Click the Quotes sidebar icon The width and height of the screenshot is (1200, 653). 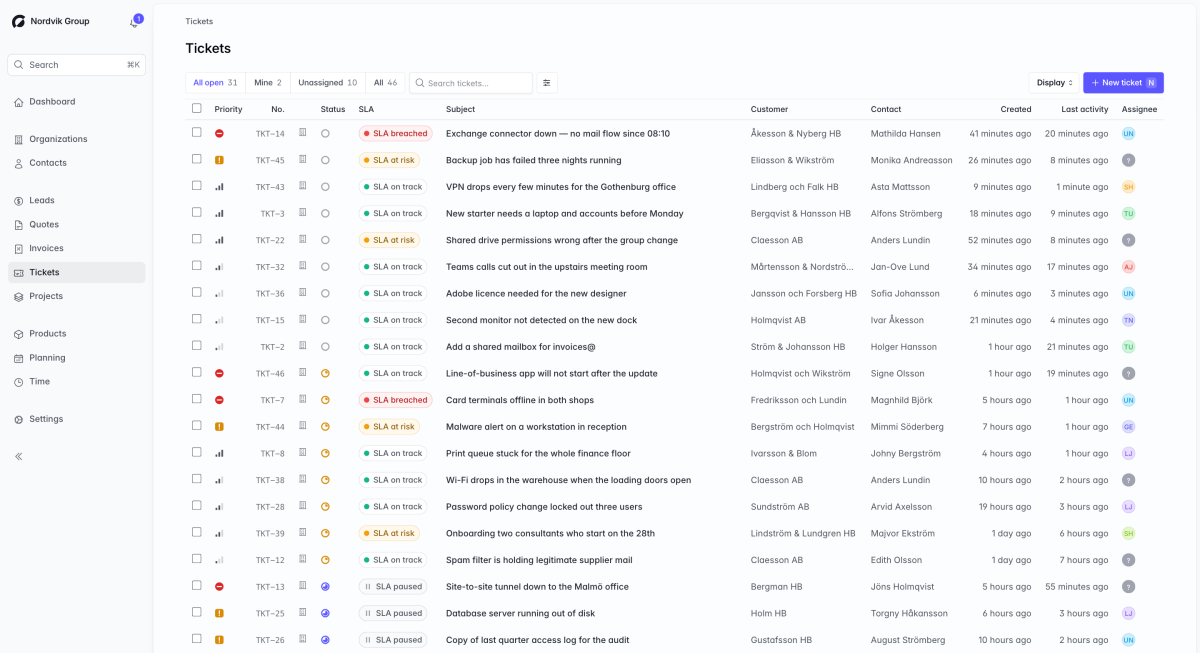[x=19, y=225]
